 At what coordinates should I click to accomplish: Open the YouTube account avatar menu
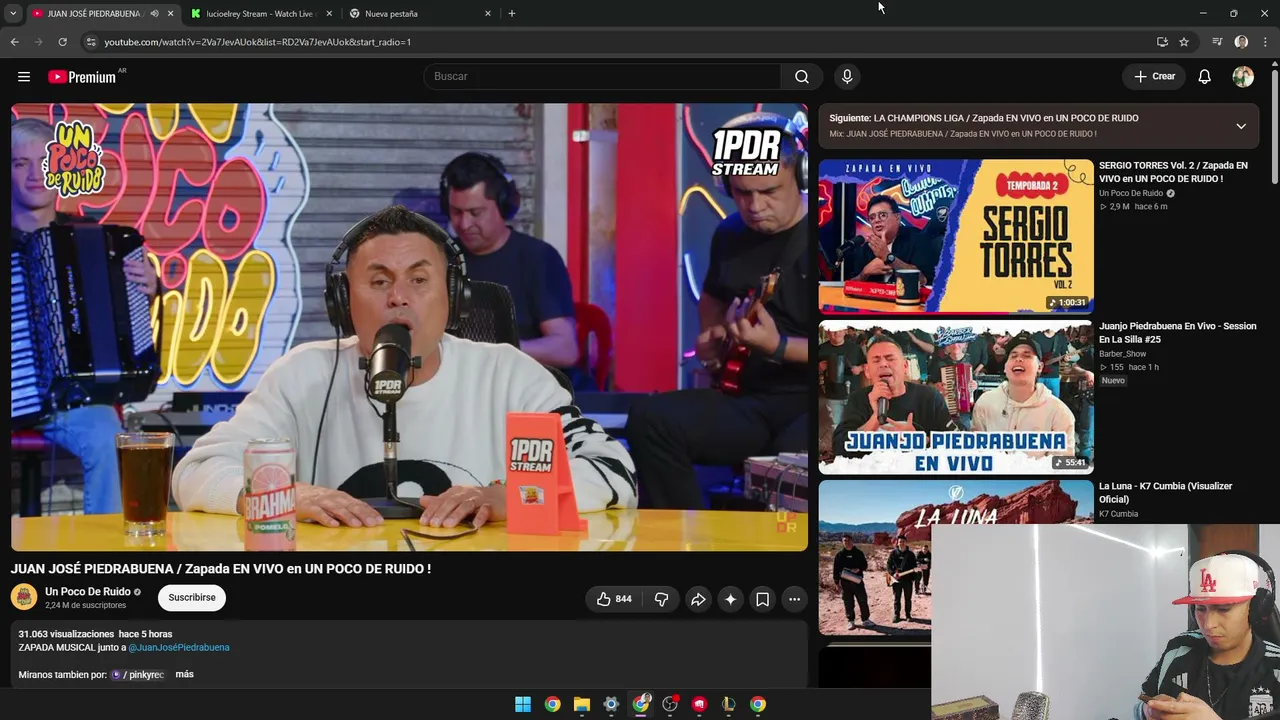pyautogui.click(x=1243, y=77)
